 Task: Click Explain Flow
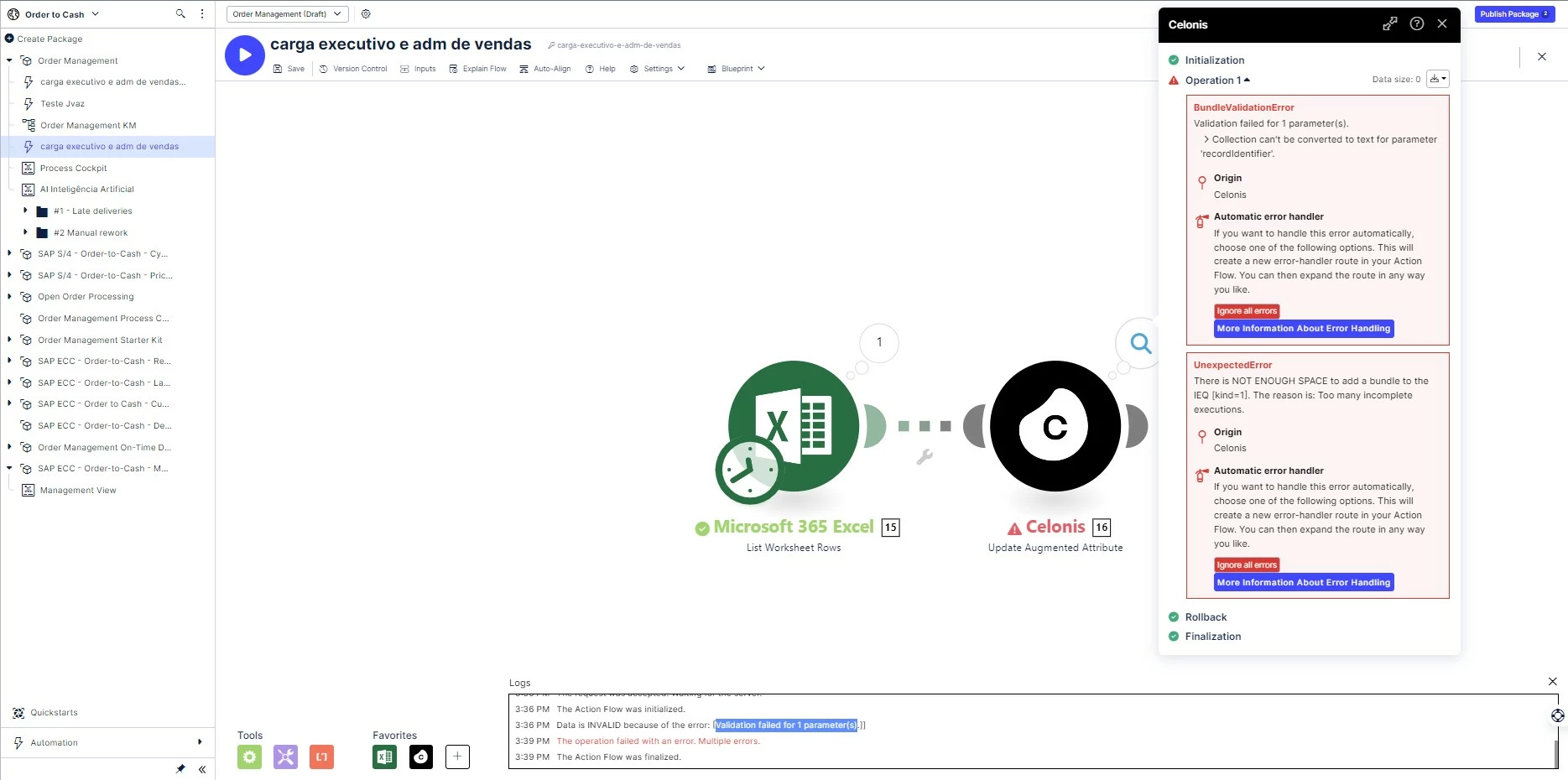[x=477, y=69]
